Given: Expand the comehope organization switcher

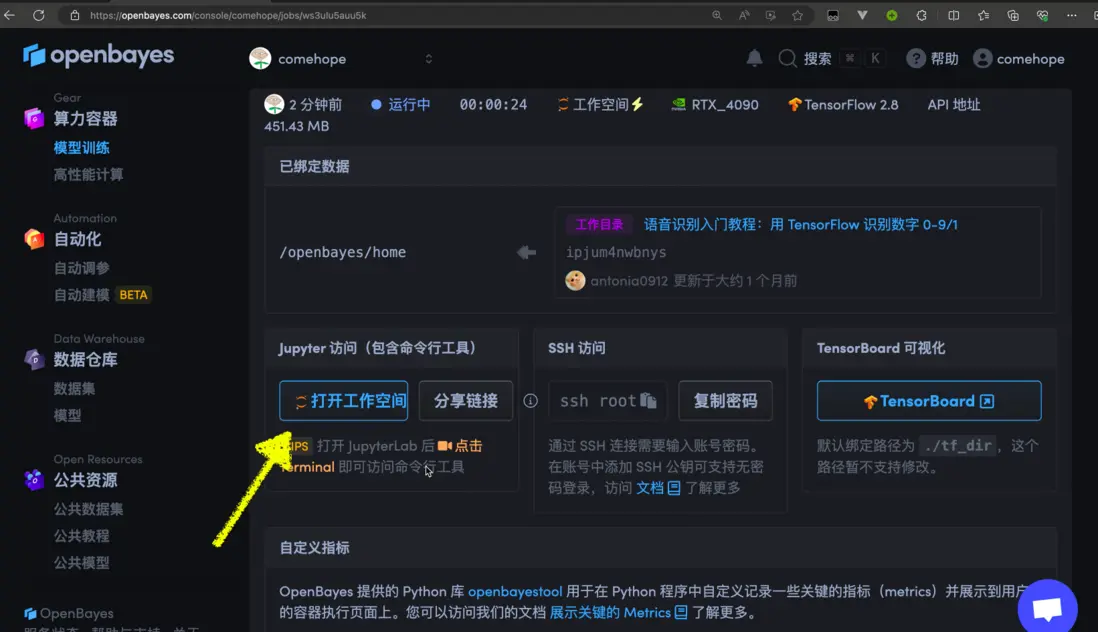Looking at the screenshot, I should point(429,59).
